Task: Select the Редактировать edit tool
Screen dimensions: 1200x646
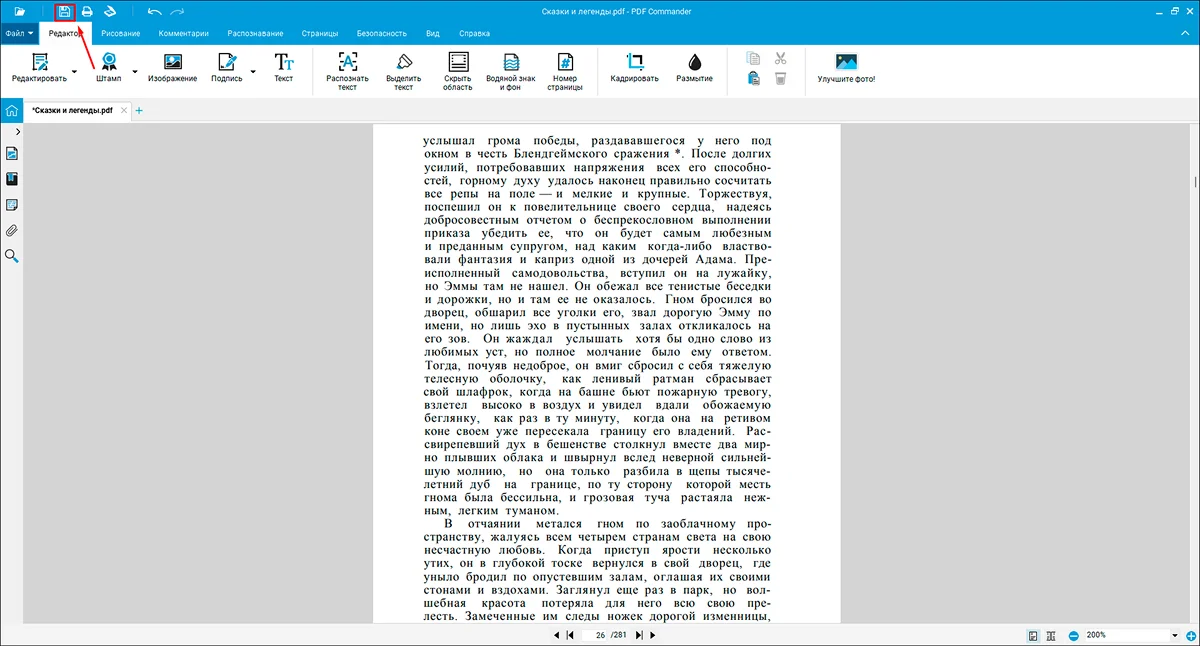Action: pyautogui.click(x=39, y=68)
